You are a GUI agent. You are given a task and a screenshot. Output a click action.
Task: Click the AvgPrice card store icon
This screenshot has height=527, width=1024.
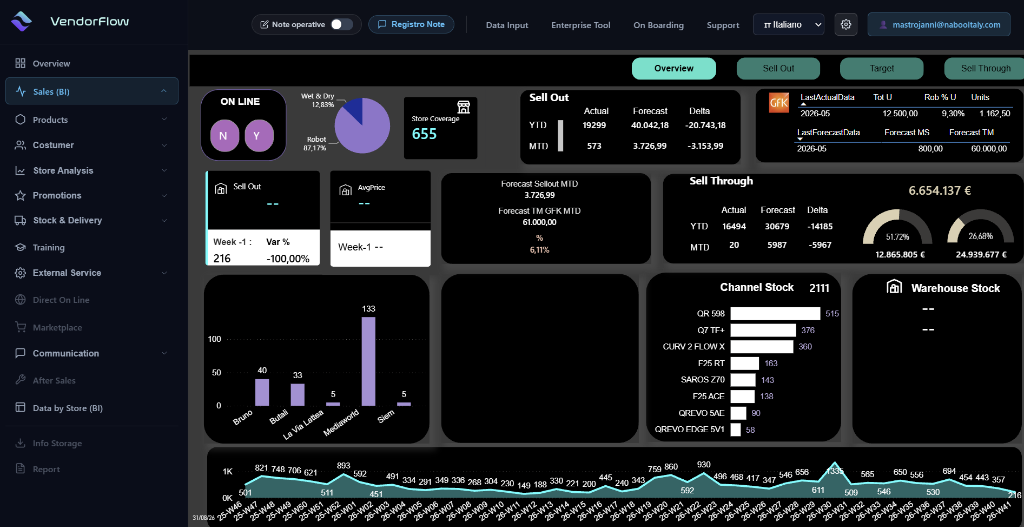(x=345, y=189)
